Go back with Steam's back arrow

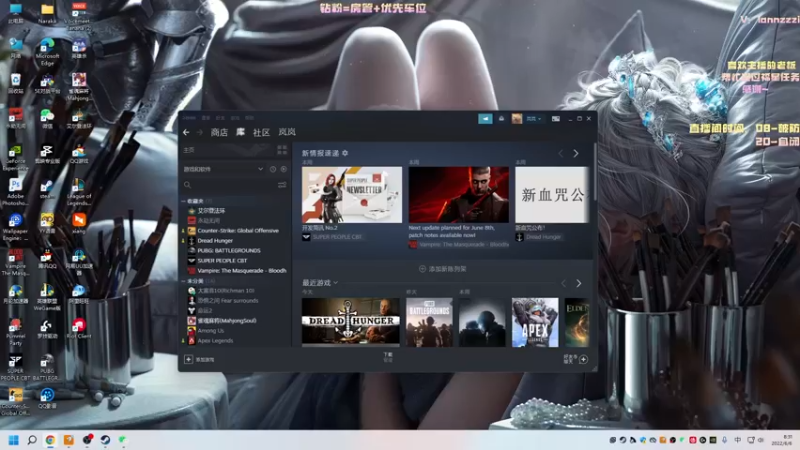186,132
